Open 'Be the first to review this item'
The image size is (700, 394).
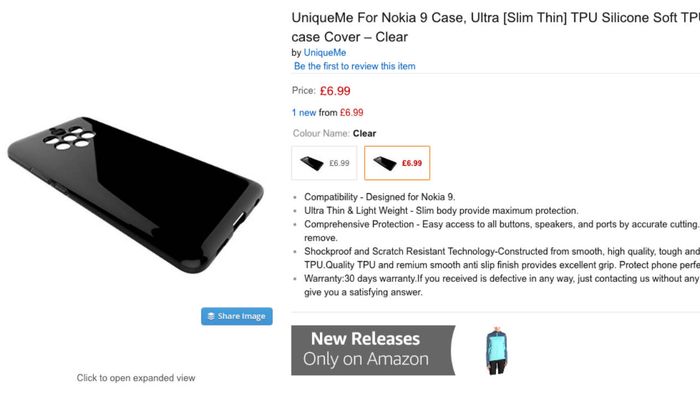click(x=354, y=66)
